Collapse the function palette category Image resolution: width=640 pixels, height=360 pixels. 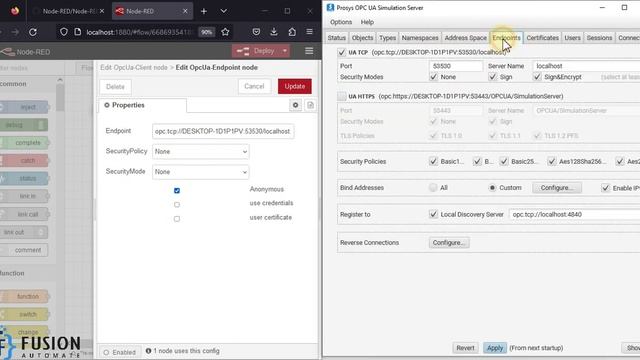[x=28, y=273]
